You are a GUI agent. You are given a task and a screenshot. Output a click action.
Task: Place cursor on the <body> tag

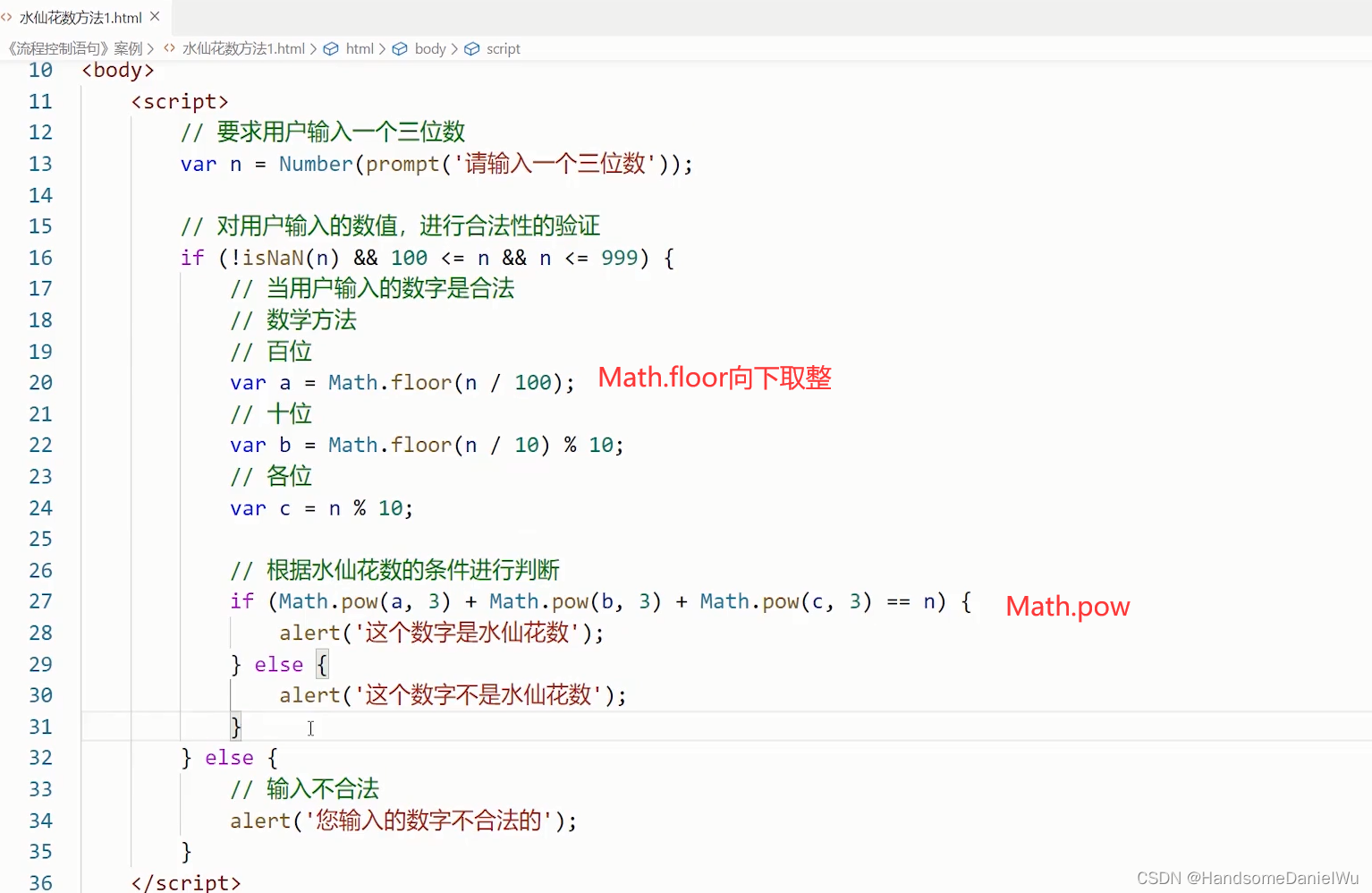click(118, 71)
